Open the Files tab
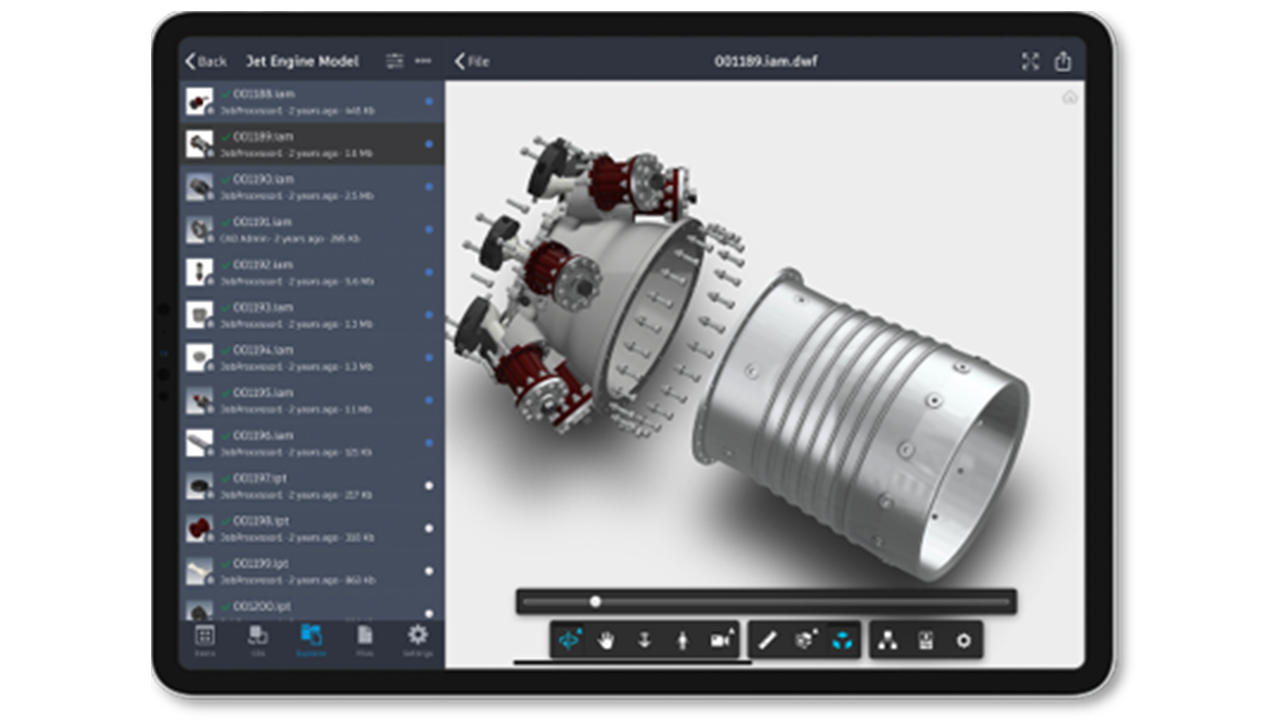 pyautogui.click(x=365, y=640)
